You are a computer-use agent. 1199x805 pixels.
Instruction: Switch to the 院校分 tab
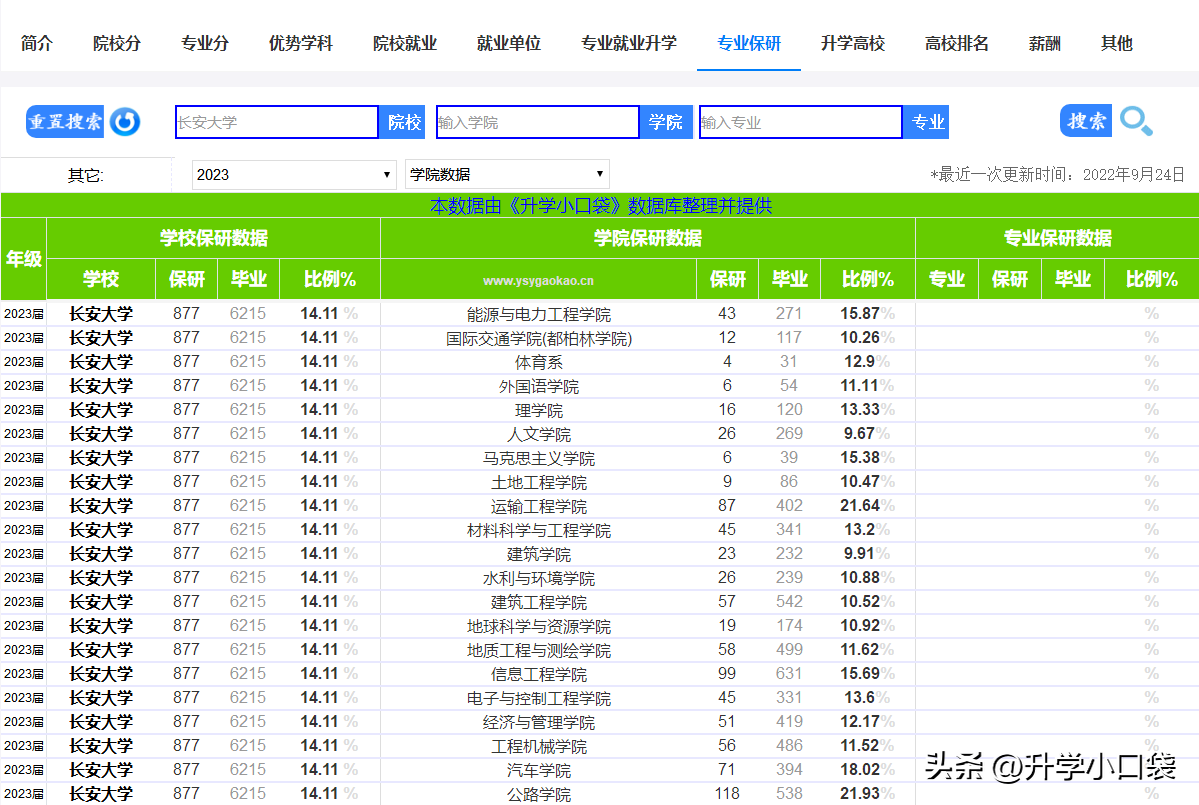(x=117, y=44)
